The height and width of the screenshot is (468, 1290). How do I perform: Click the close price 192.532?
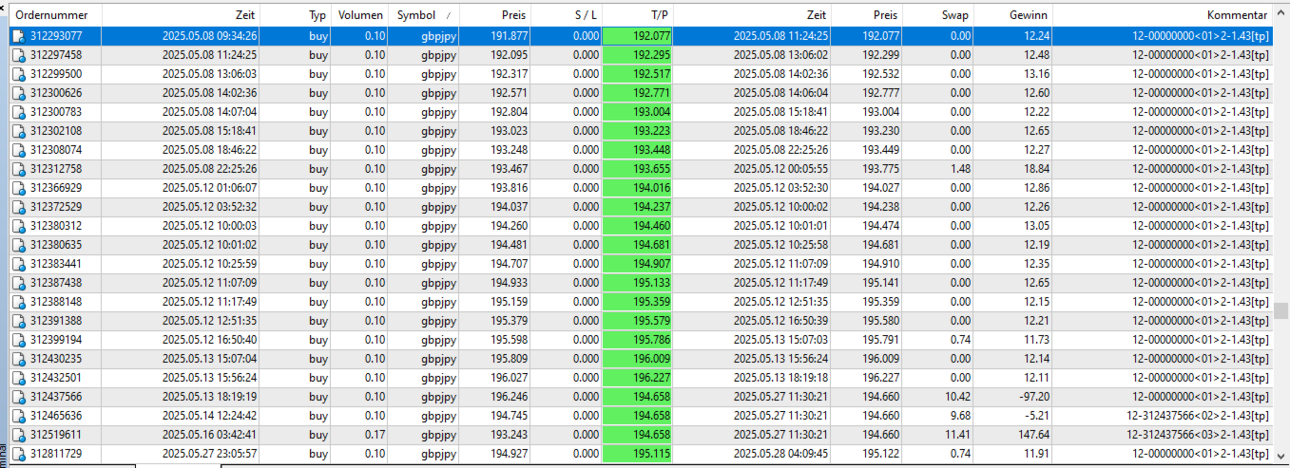tap(880, 73)
